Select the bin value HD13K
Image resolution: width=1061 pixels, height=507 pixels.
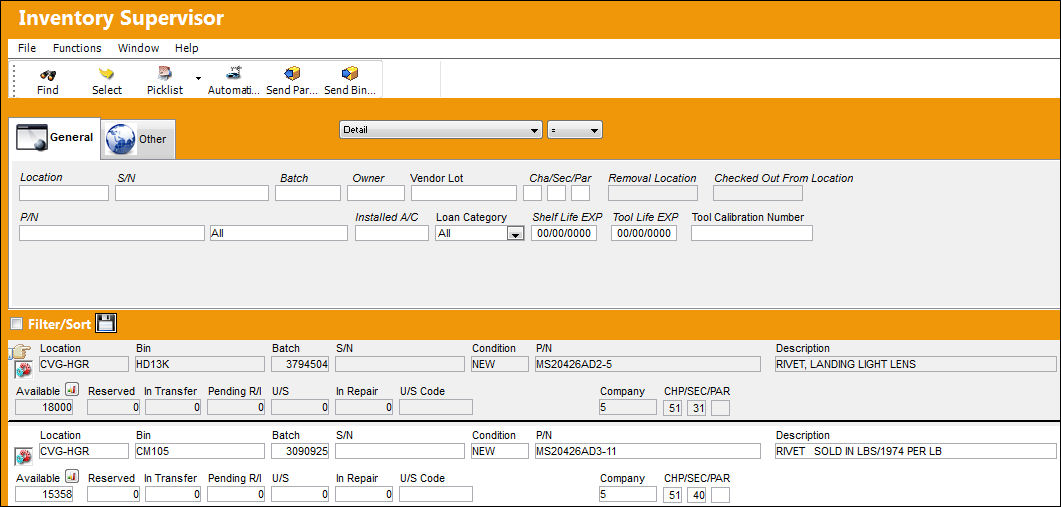point(200,364)
